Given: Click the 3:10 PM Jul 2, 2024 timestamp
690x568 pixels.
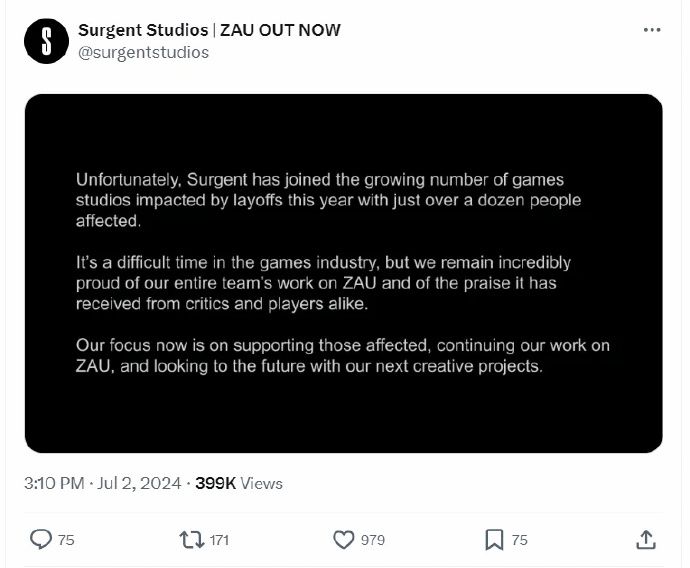Looking at the screenshot, I should tap(103, 483).
